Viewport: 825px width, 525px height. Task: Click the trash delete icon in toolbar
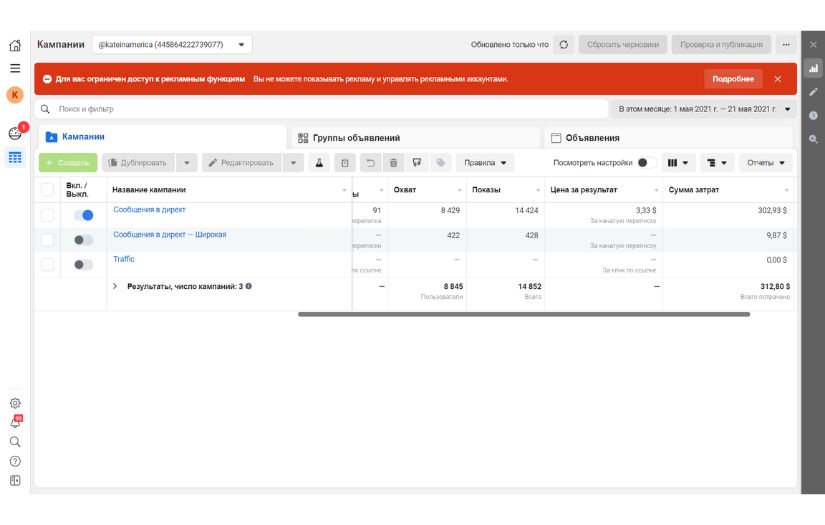(x=393, y=163)
